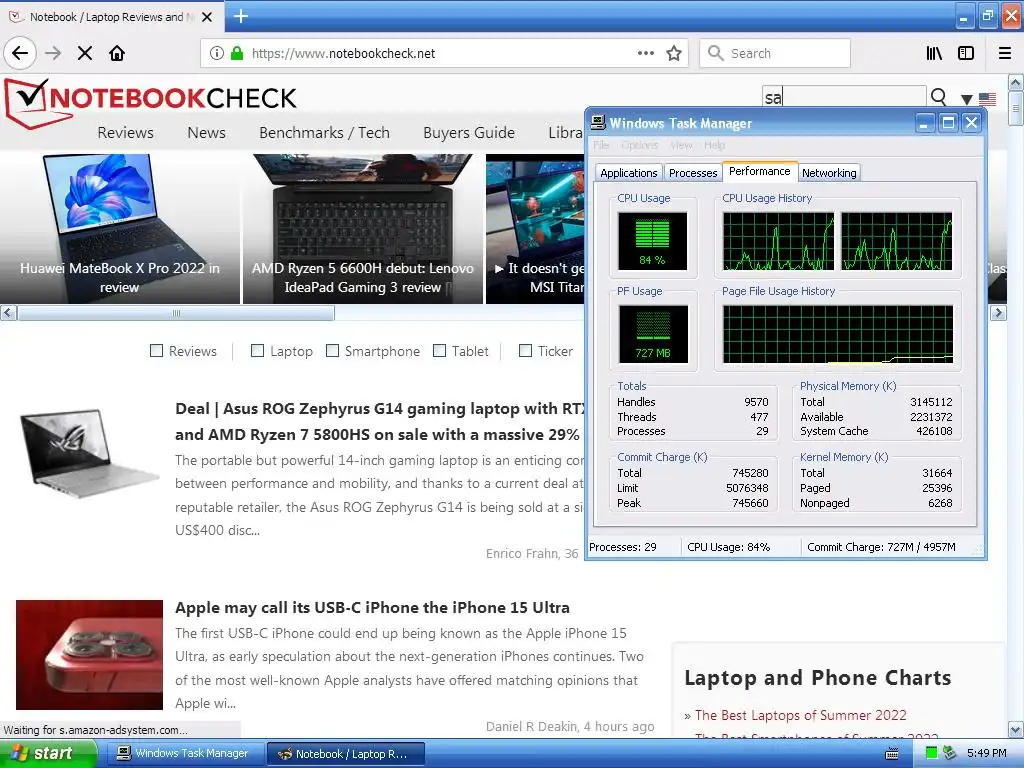The image size is (1024, 768).
Task: Click the green padlock security icon
Action: [x=237, y=53]
